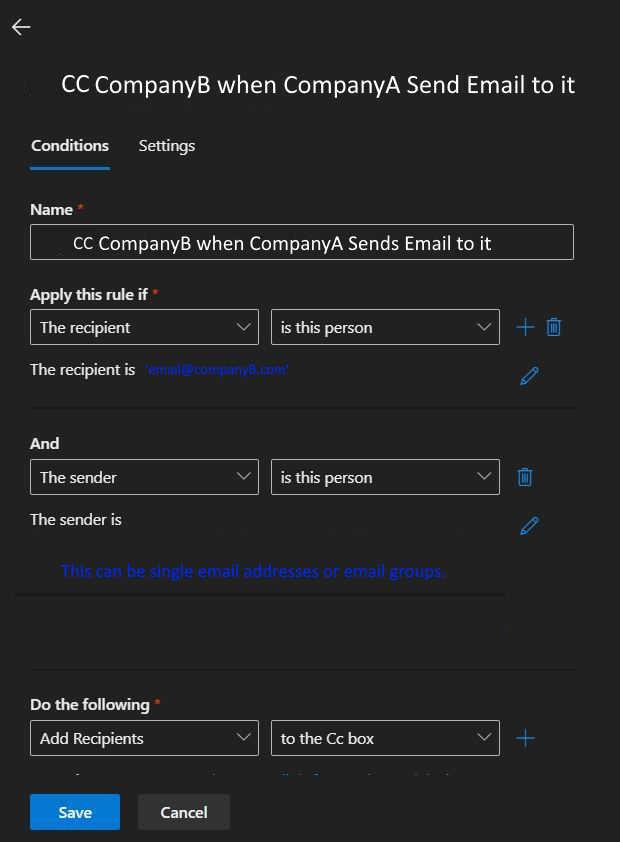This screenshot has height=842, width=620.
Task: Click the back arrow at top left
Action: coord(20,27)
